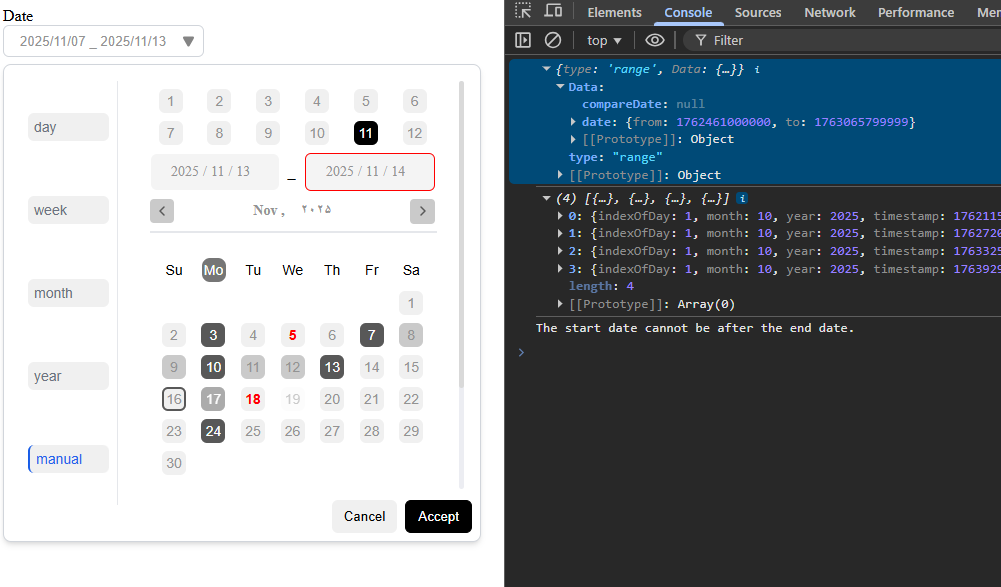Image resolution: width=1001 pixels, height=587 pixels.
Task: Click the date picker vertical scrollbar
Action: [461, 234]
